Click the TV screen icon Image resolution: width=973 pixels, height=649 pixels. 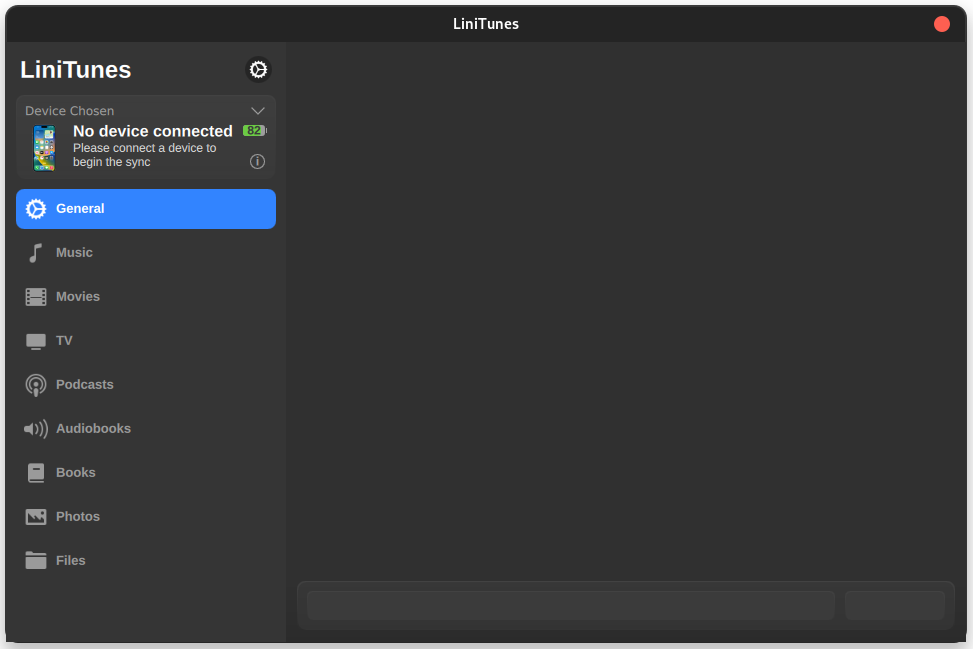[36, 342]
